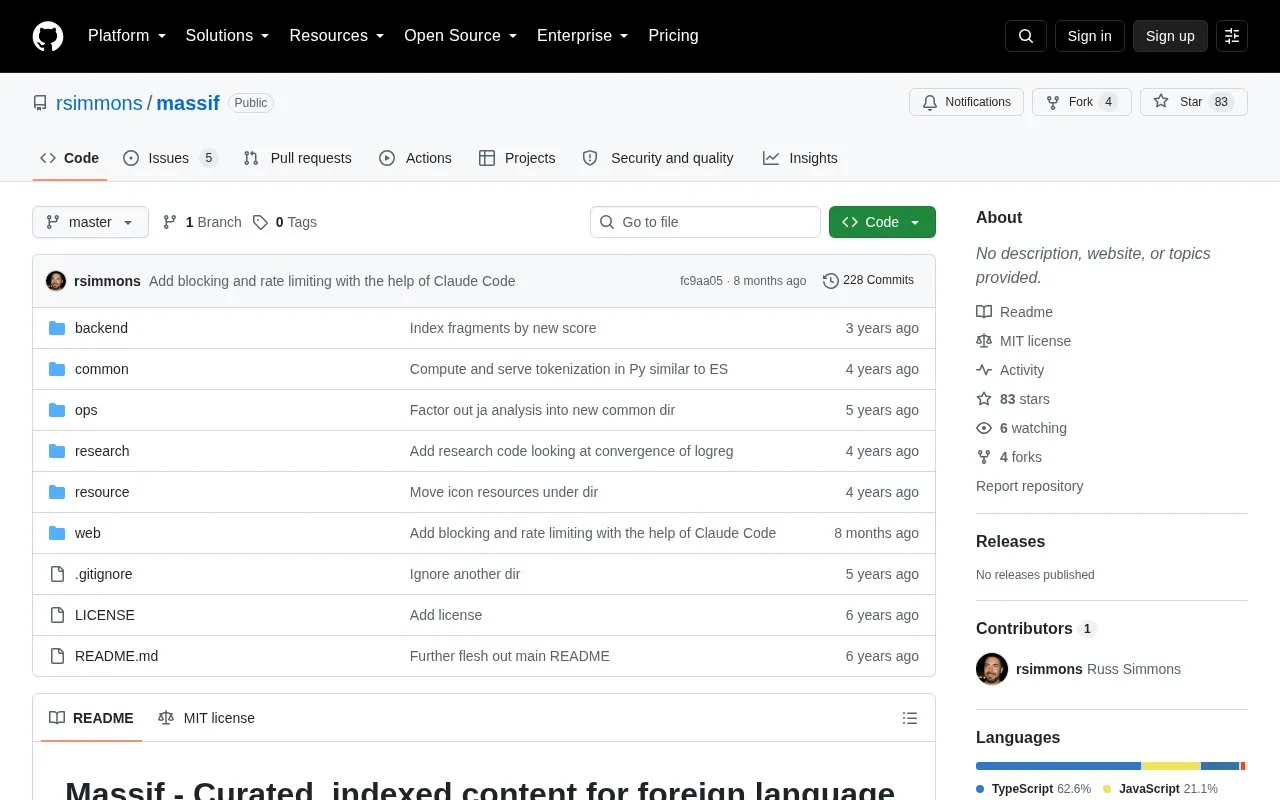Click the folder icon beside web
Image resolution: width=1280 pixels, height=800 pixels.
(x=57, y=533)
